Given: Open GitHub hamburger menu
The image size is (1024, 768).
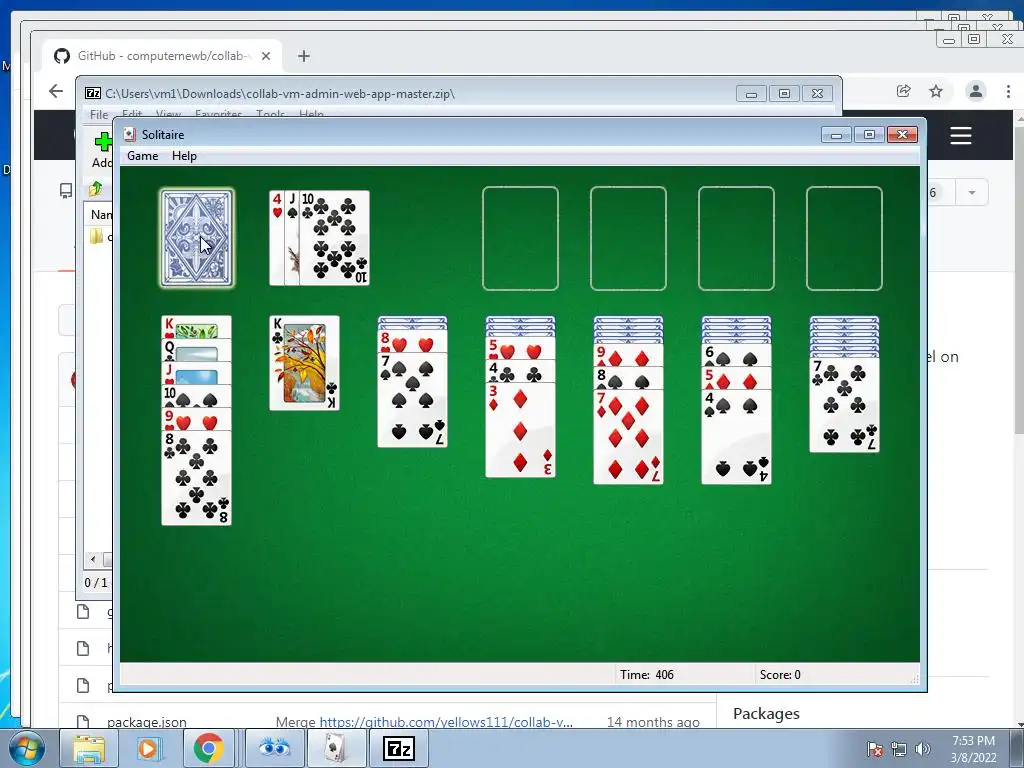Looking at the screenshot, I should [x=961, y=136].
